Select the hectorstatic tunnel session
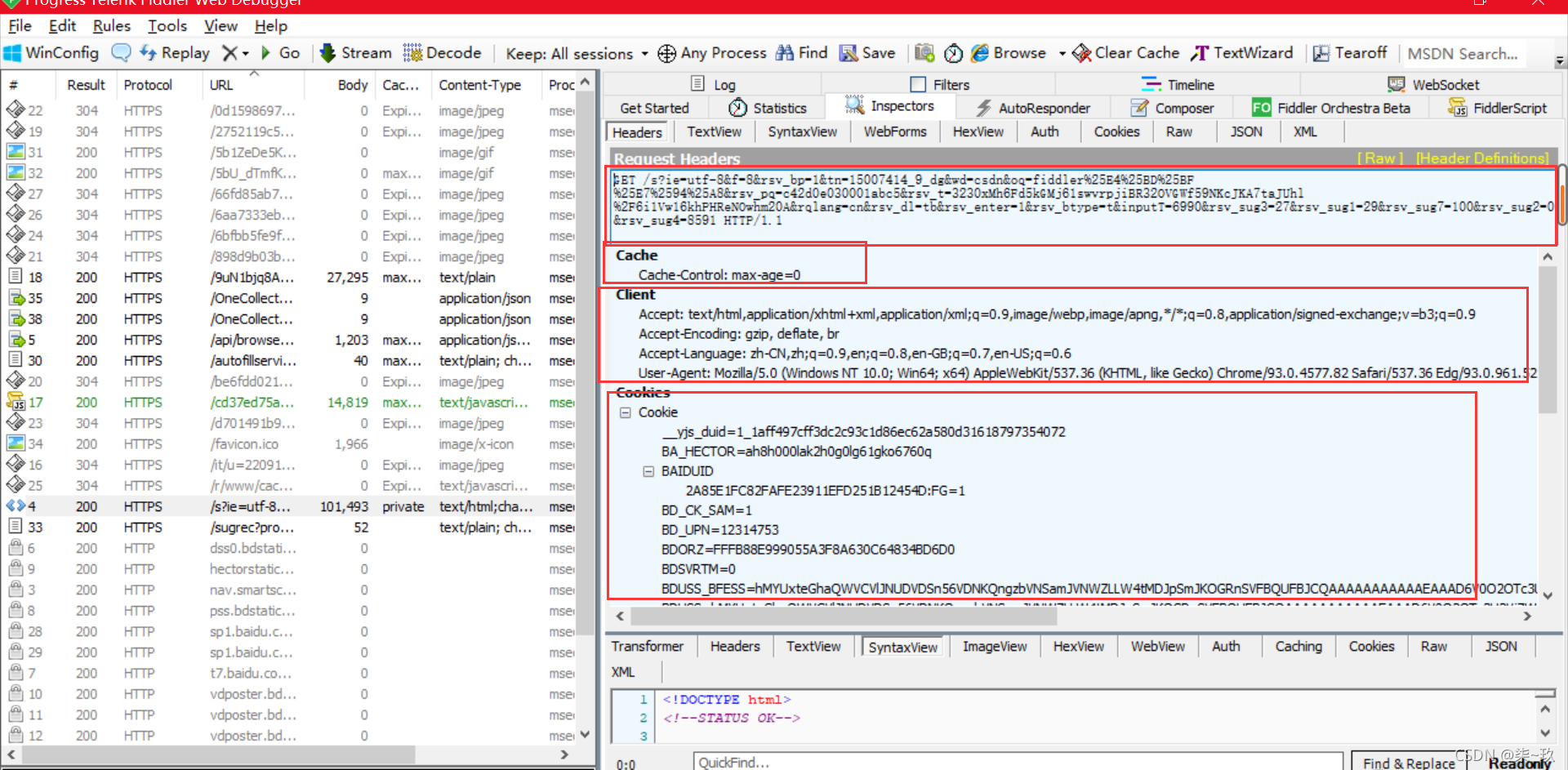The height and width of the screenshot is (770, 1568). click(x=290, y=569)
